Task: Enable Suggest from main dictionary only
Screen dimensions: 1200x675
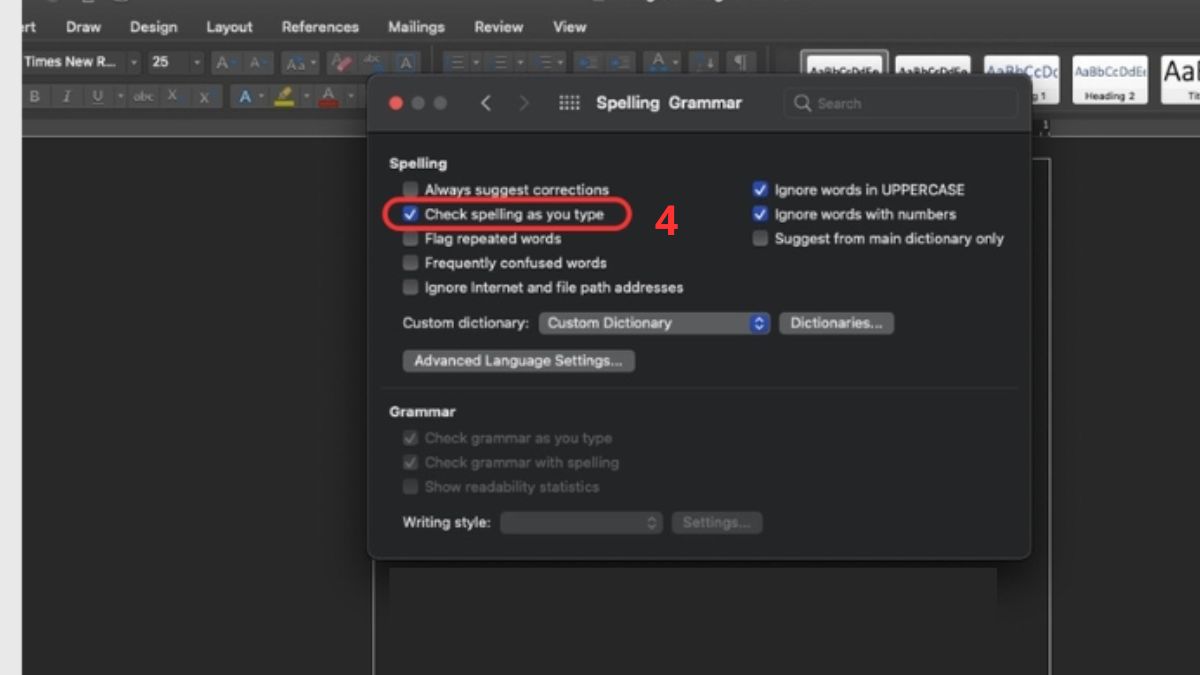Action: pyautogui.click(x=760, y=239)
